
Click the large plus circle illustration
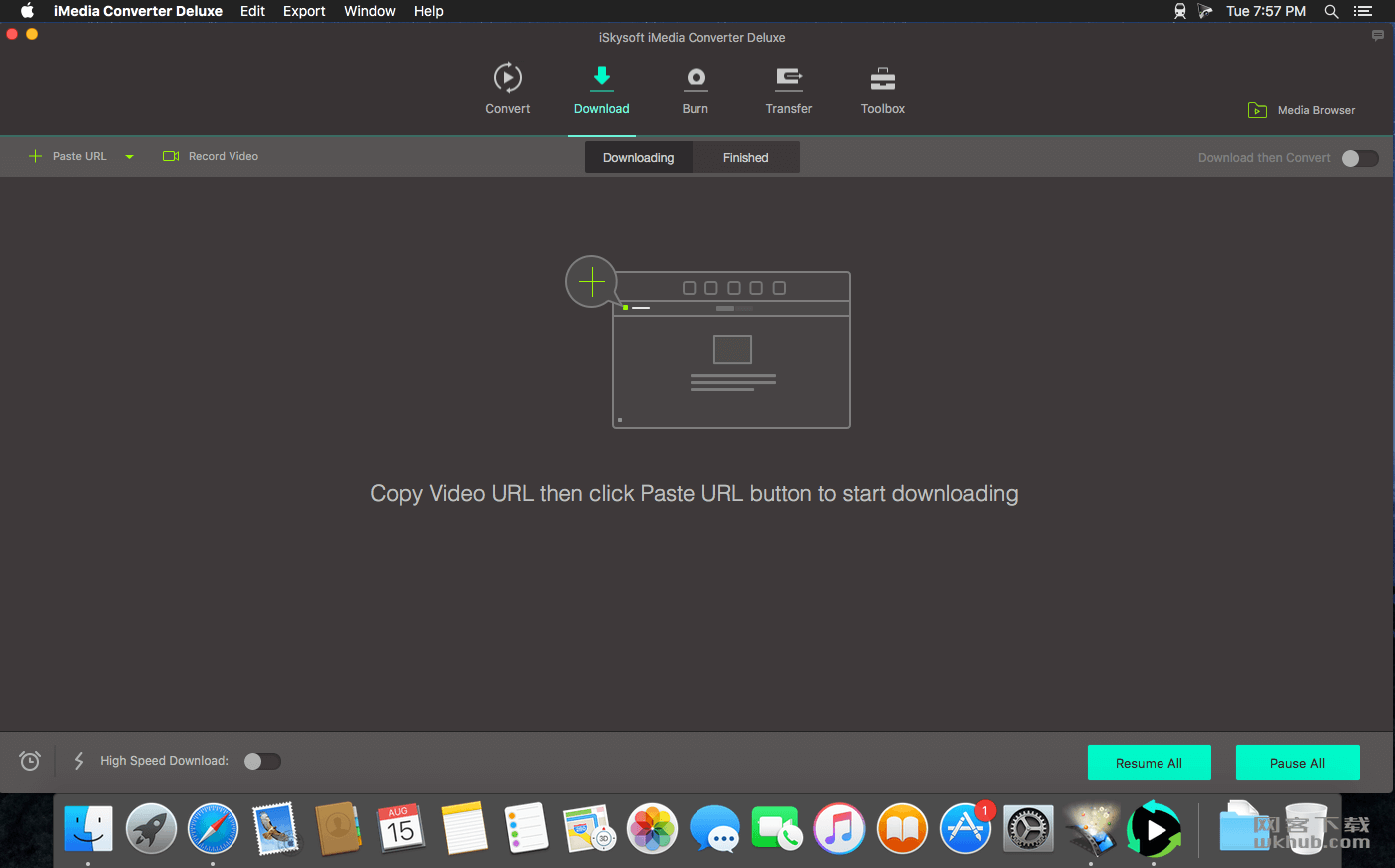(592, 282)
